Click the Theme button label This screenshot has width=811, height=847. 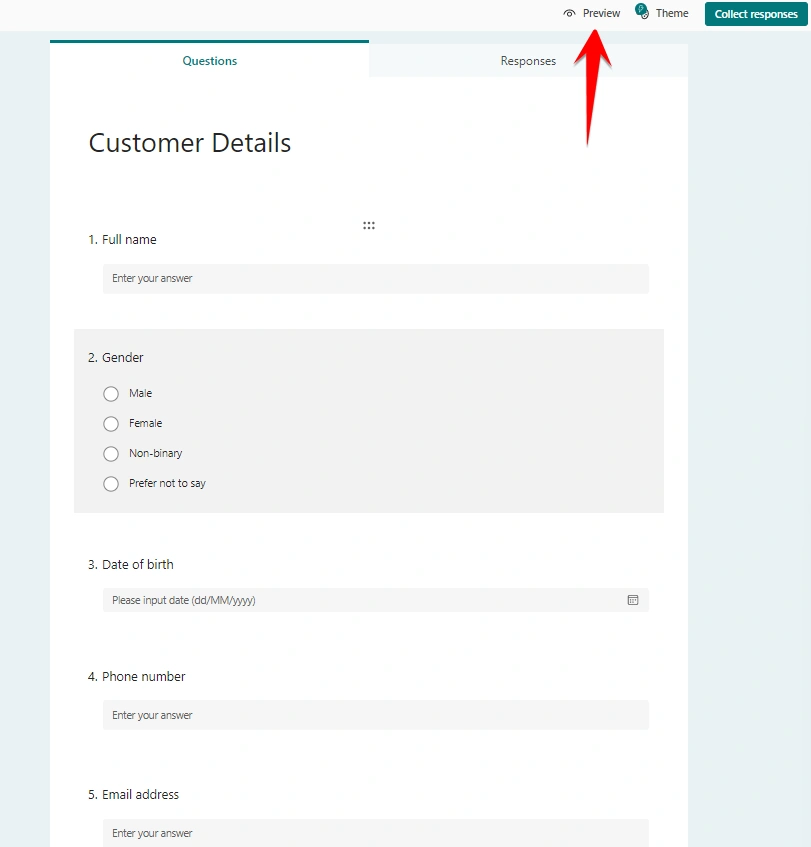[672, 14]
